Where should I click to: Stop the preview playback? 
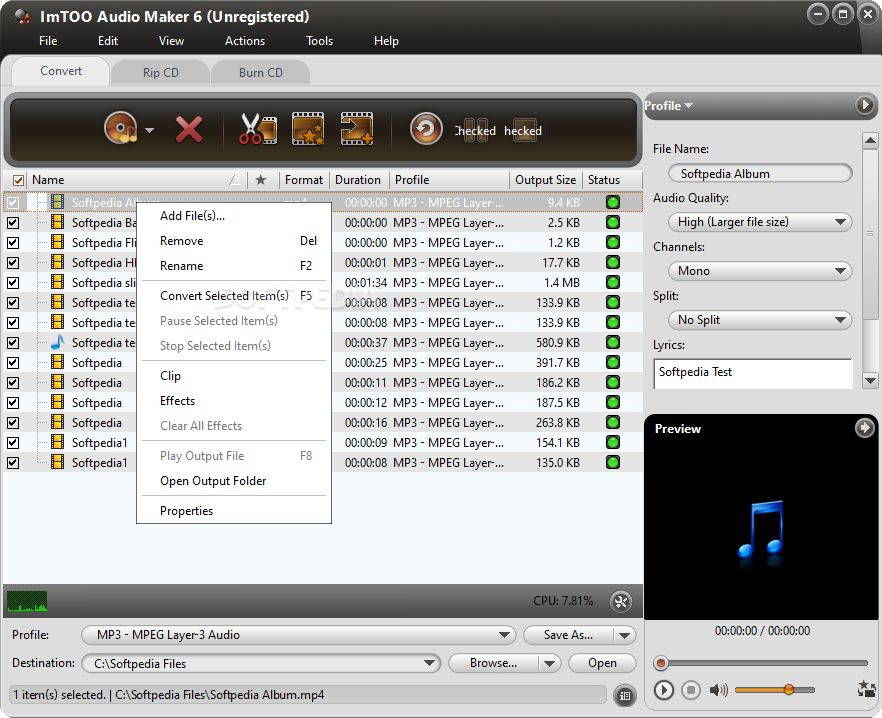[691, 690]
